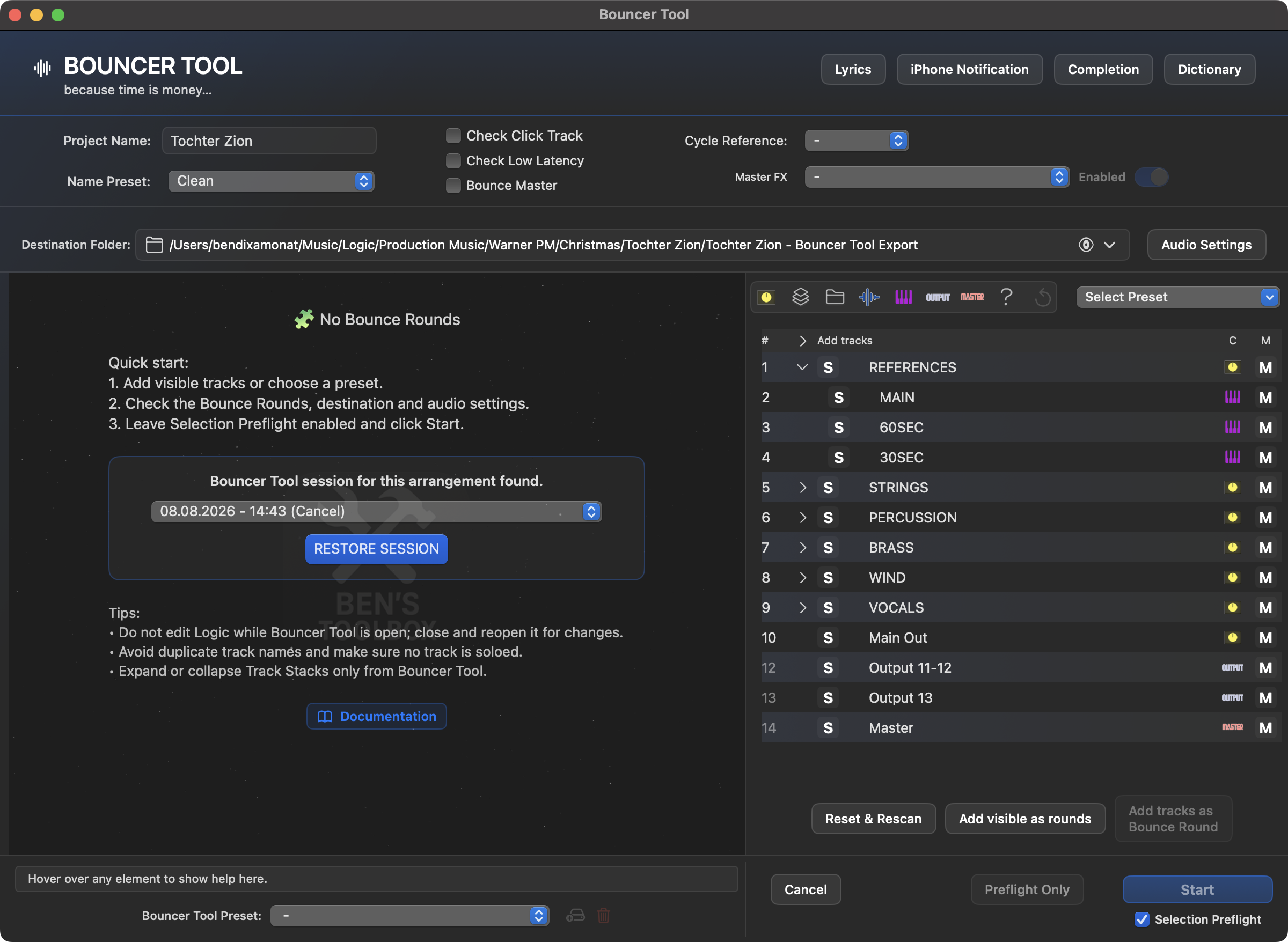The width and height of the screenshot is (1288, 942).
Task: Solo the STRINGS track with its S button
Action: coord(828,488)
